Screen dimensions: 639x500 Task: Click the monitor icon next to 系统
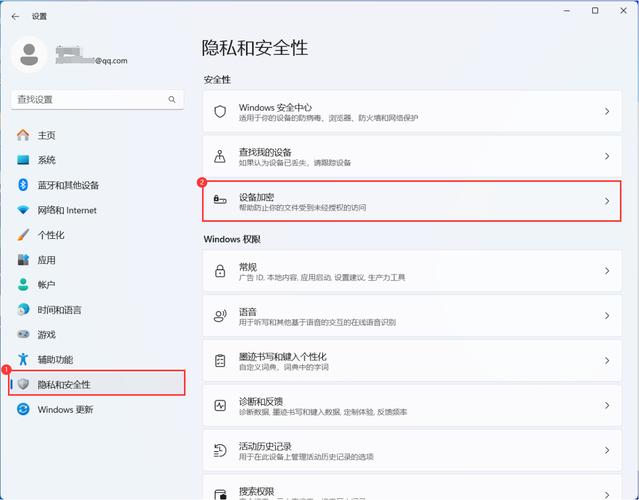(x=23, y=160)
